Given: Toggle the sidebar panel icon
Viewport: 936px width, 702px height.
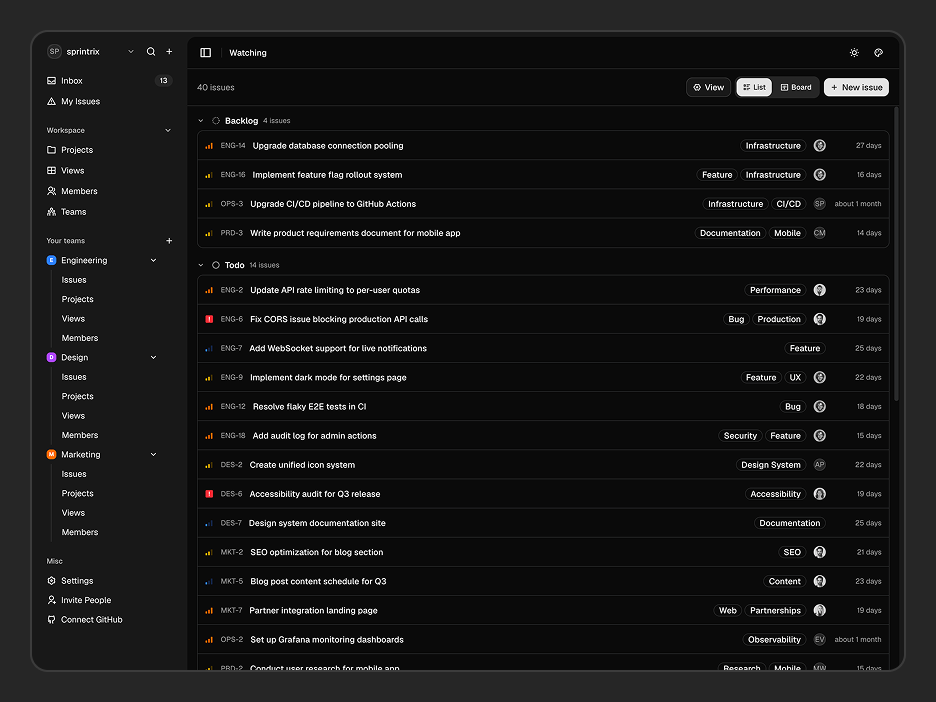Looking at the screenshot, I should tap(205, 53).
